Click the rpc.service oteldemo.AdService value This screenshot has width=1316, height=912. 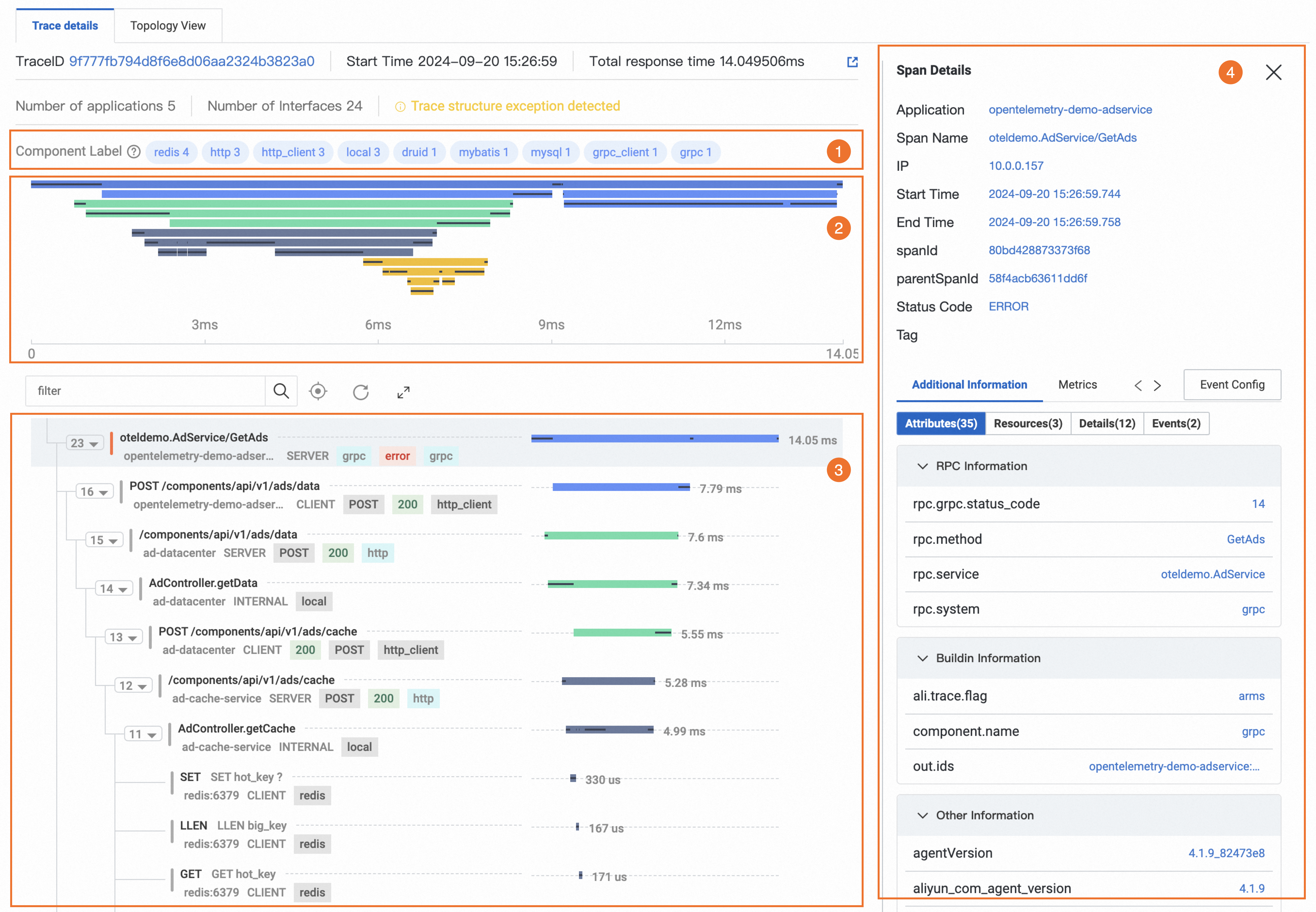pos(1213,574)
